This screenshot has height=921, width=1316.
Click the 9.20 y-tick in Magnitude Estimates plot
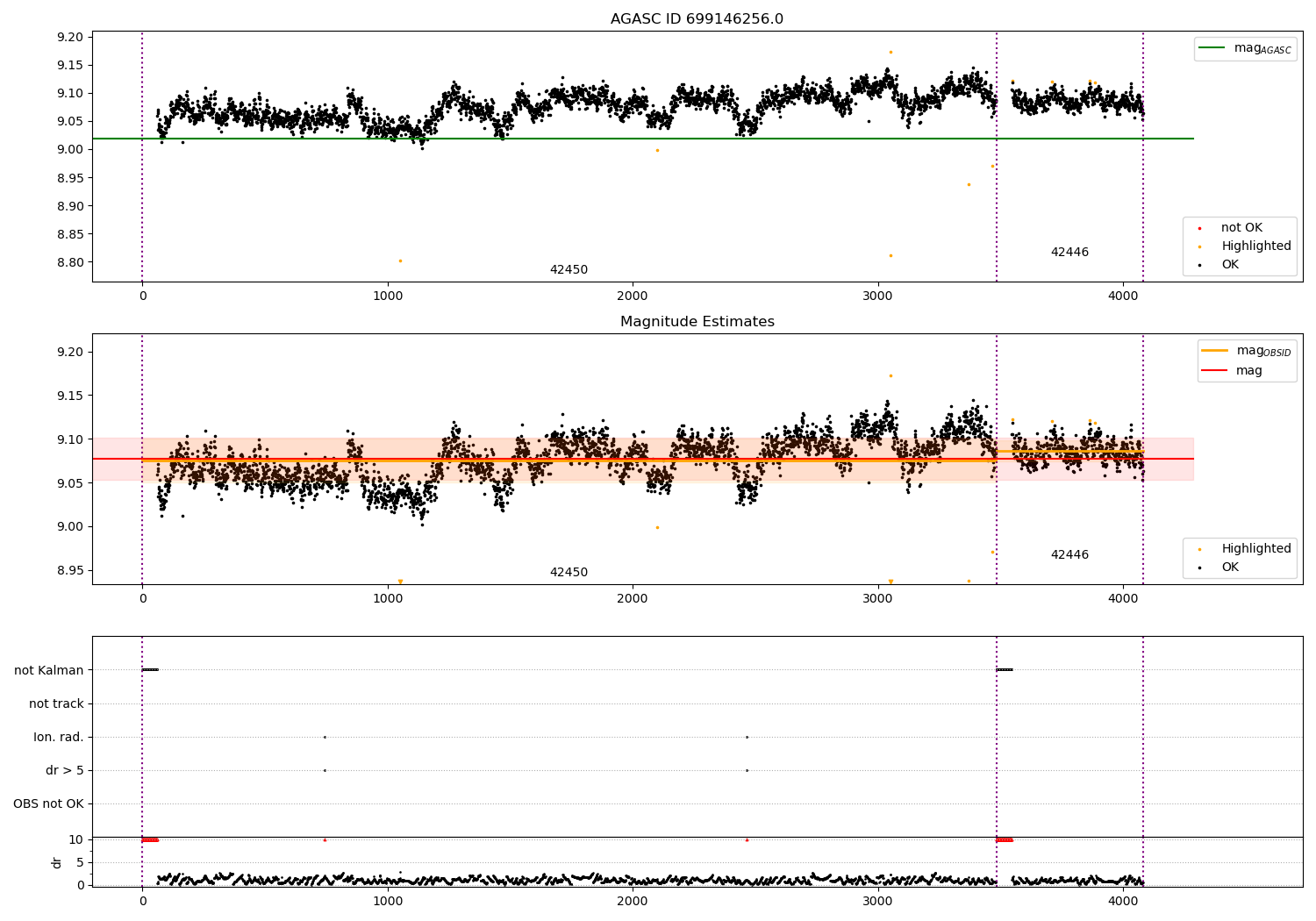70,352
